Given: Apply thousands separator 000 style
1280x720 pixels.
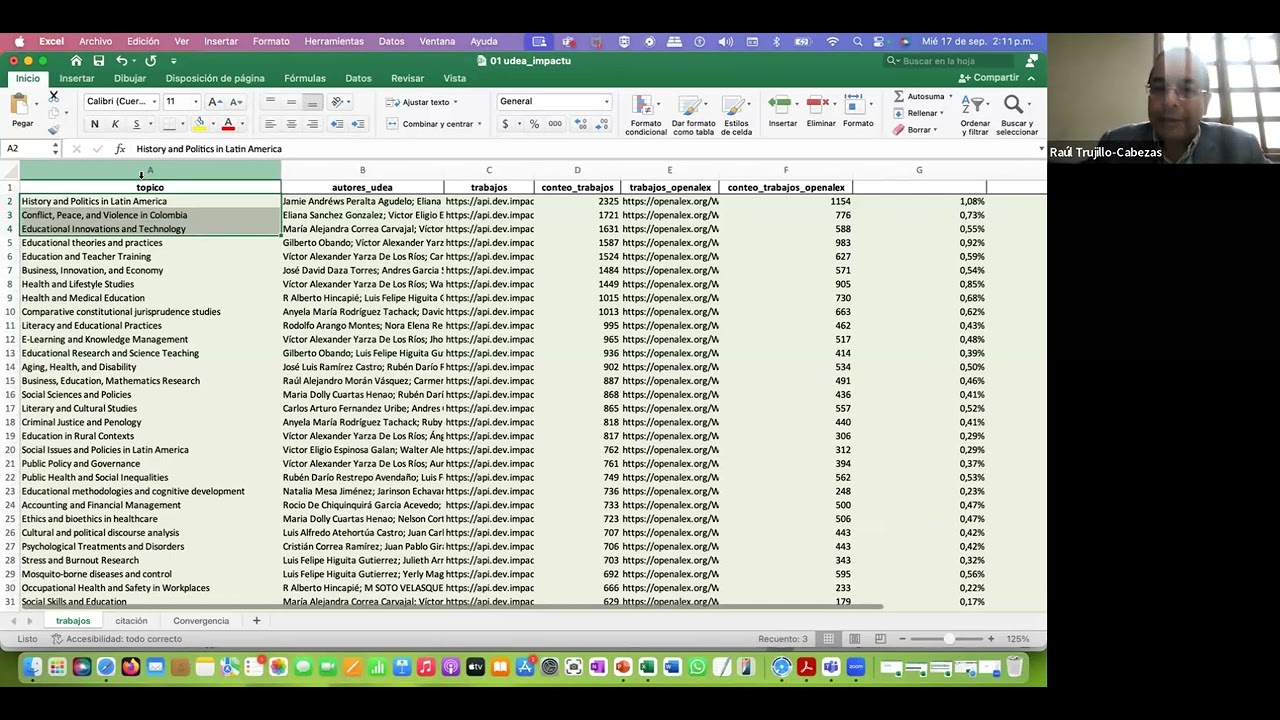Looking at the screenshot, I should tap(555, 124).
